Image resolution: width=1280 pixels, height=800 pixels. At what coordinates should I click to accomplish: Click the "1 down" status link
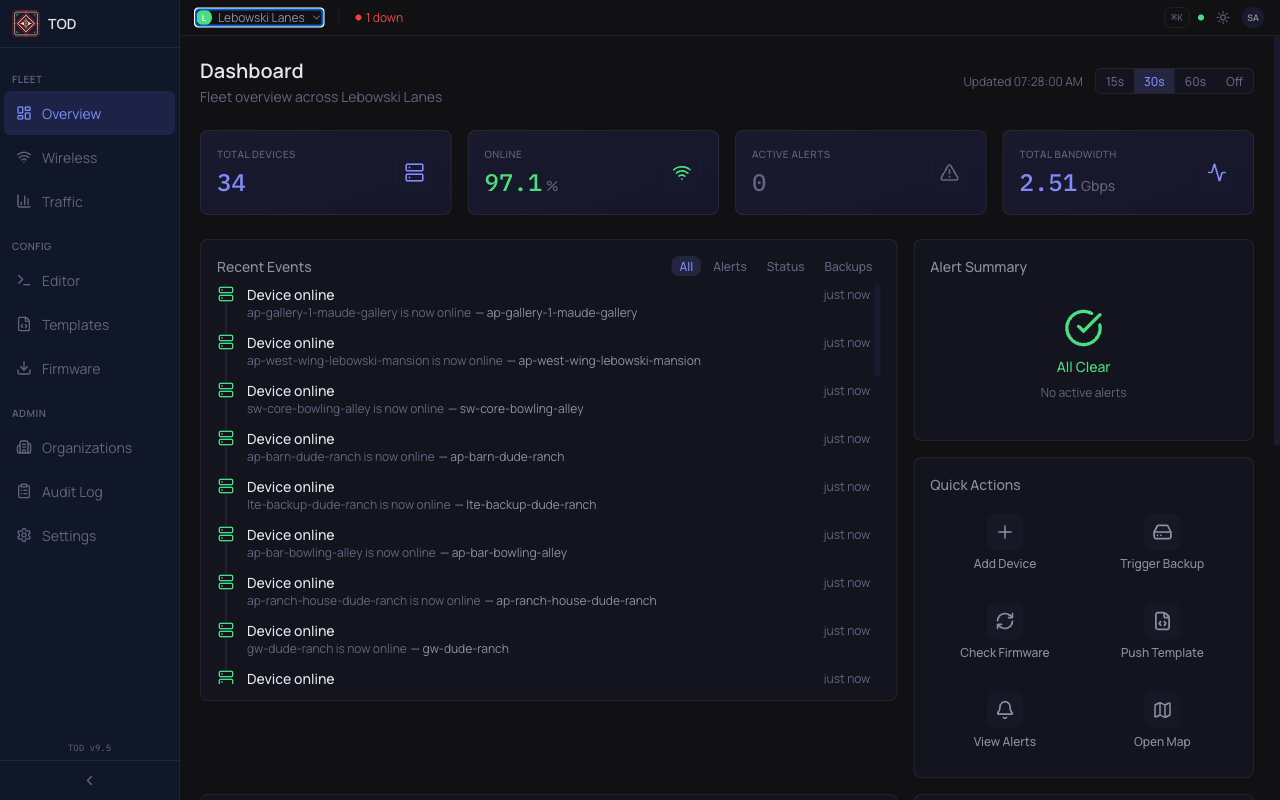pos(378,17)
